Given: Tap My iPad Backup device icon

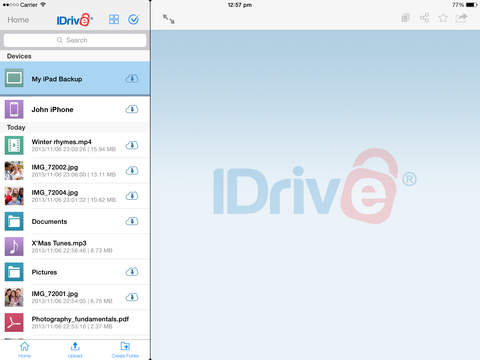Looking at the screenshot, I should click(x=14, y=78).
